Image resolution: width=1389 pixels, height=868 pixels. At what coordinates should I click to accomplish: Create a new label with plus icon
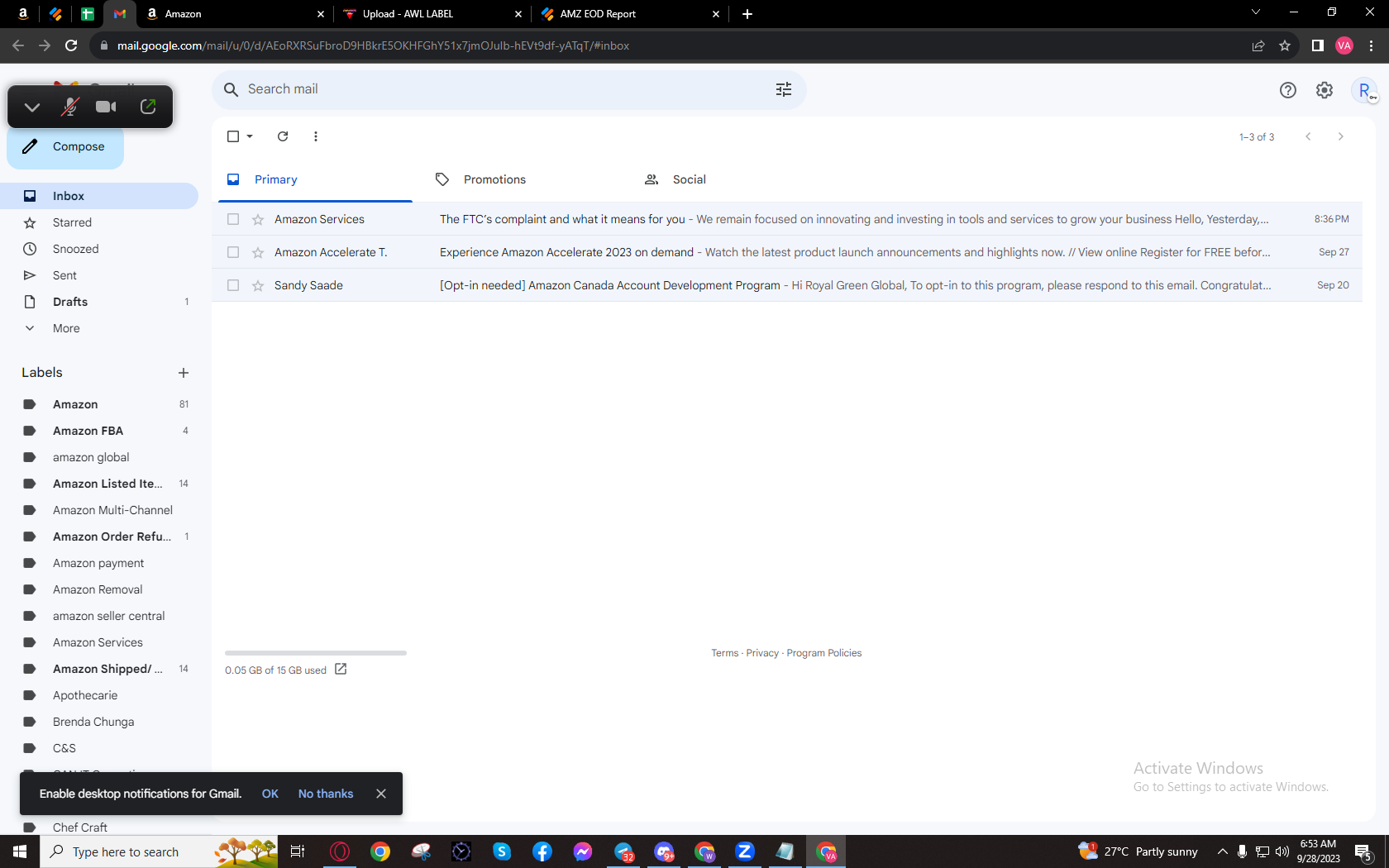coord(184,373)
